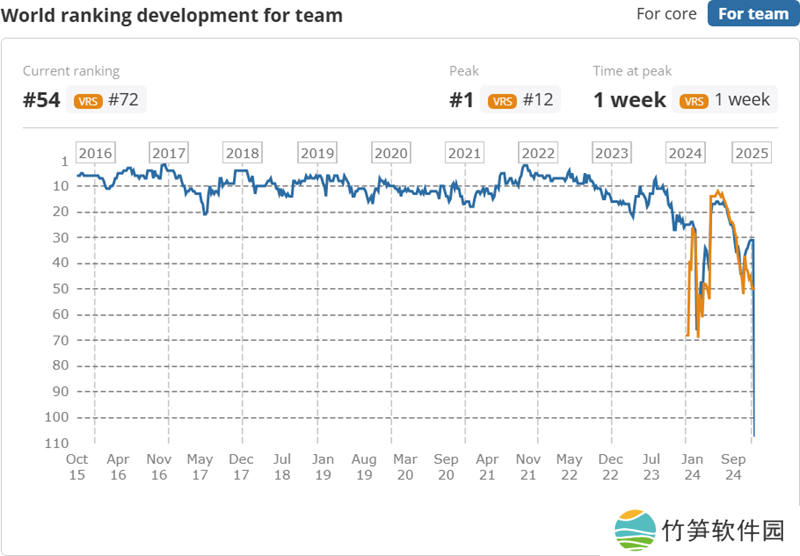
Task: Select the 2023 year marker
Action: pyautogui.click(x=612, y=153)
